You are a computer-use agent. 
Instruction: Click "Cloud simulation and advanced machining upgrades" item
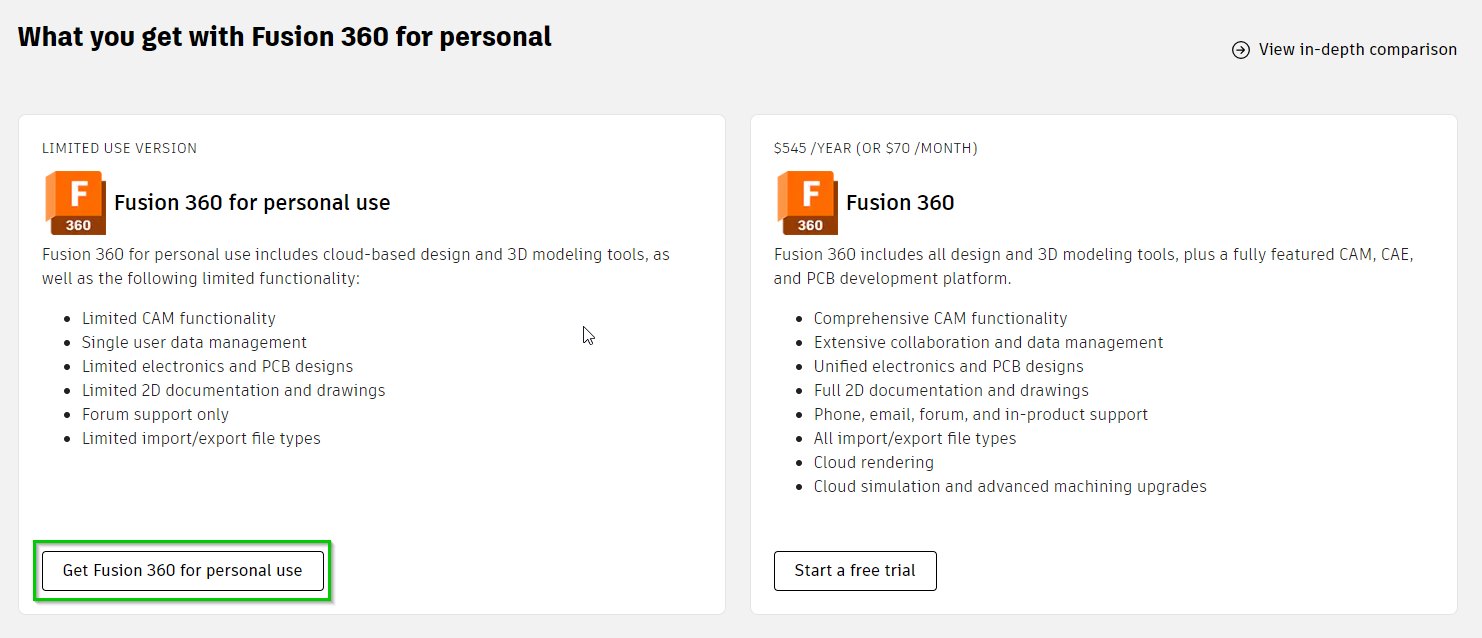(1010, 486)
